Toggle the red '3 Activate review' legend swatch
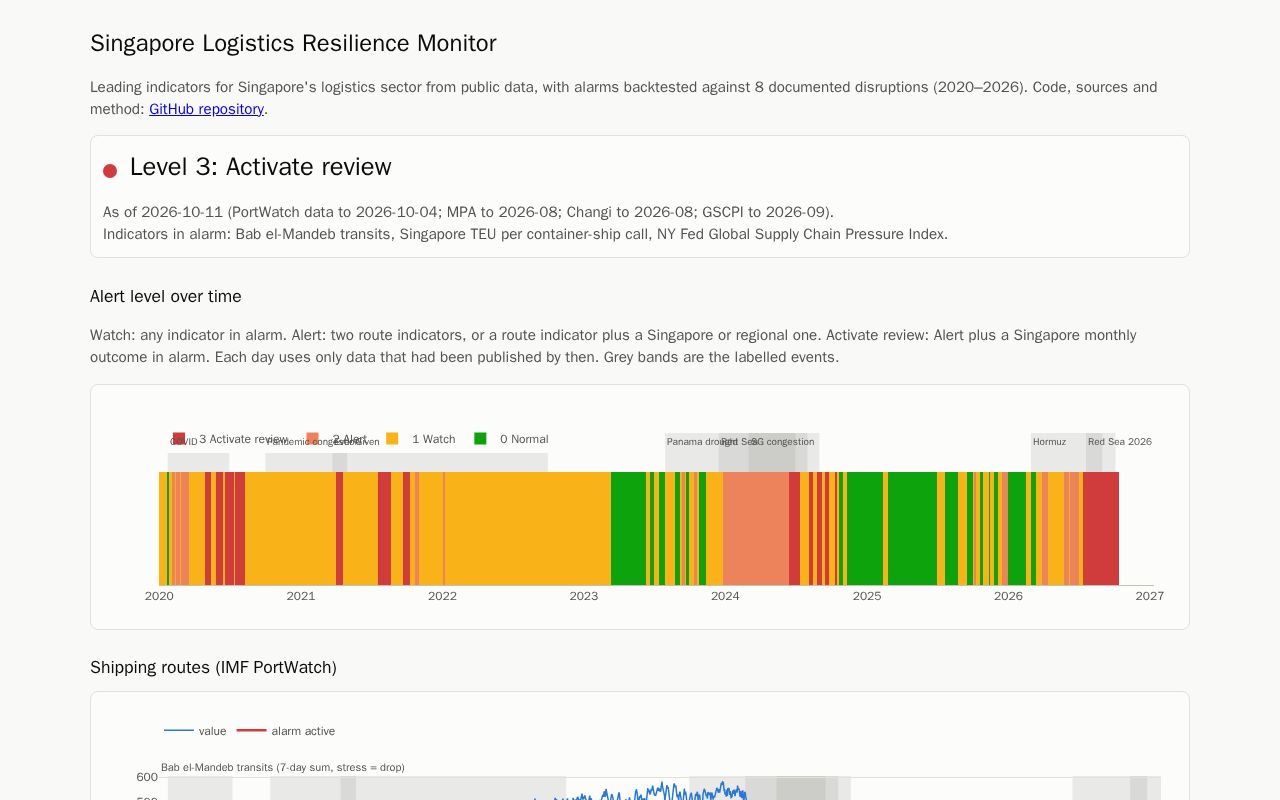1280x800 pixels. click(179, 439)
